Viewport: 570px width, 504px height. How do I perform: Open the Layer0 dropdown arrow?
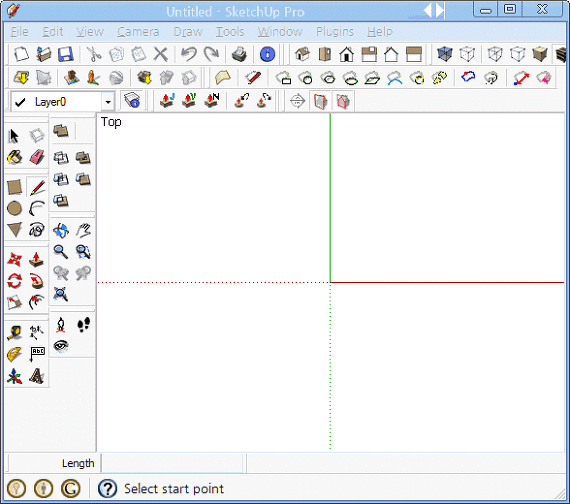[108, 102]
